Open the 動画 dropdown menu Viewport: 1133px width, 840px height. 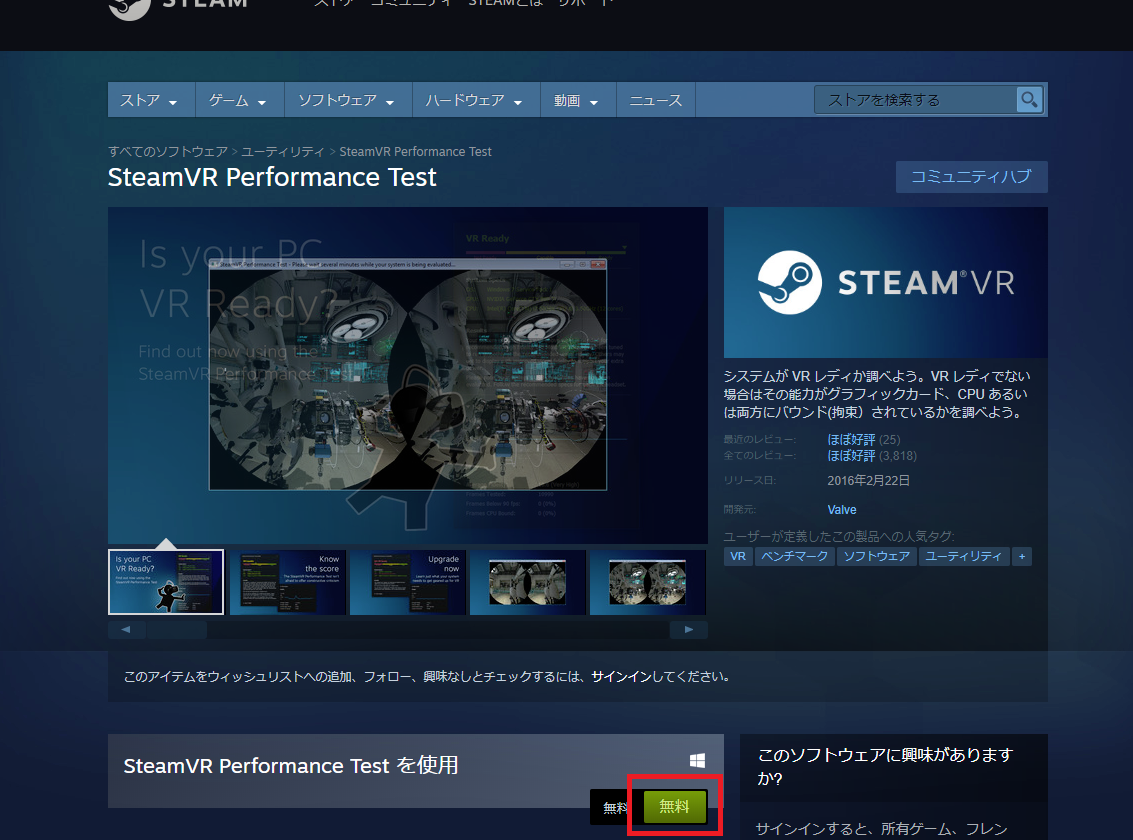(577, 100)
